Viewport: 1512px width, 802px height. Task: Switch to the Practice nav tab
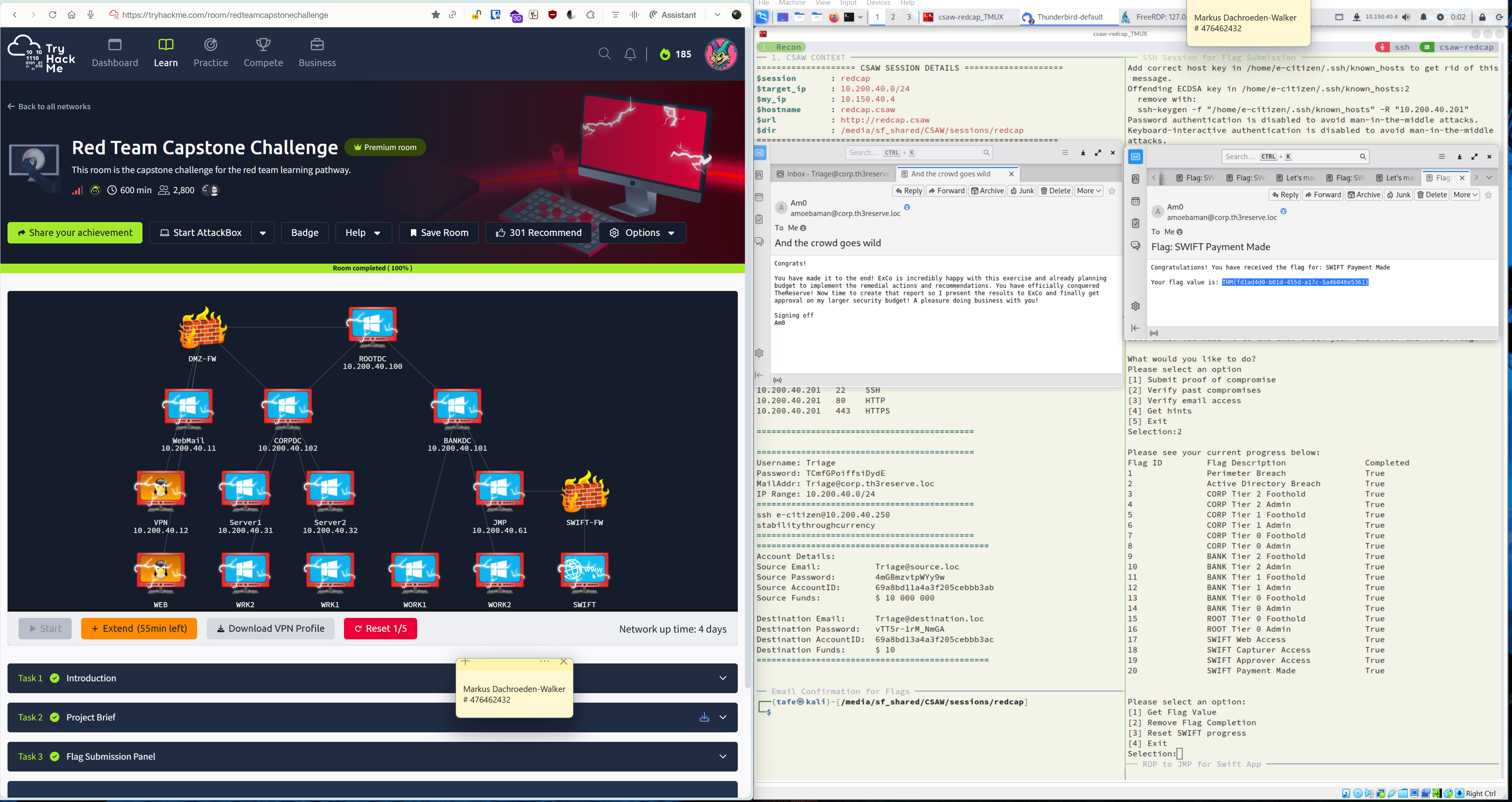click(211, 52)
